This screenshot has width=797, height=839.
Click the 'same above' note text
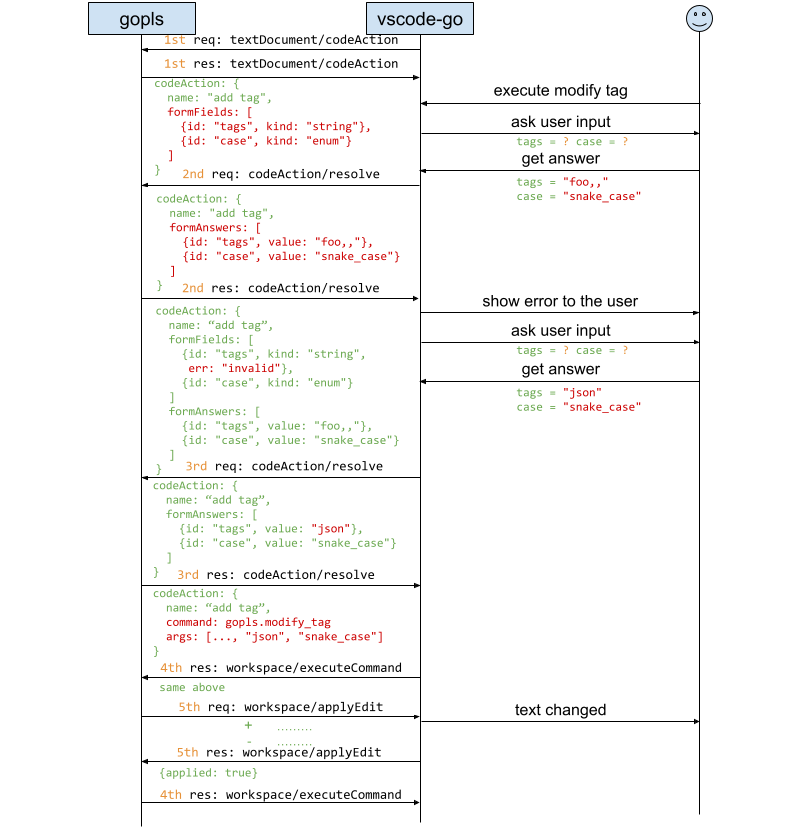(192, 688)
